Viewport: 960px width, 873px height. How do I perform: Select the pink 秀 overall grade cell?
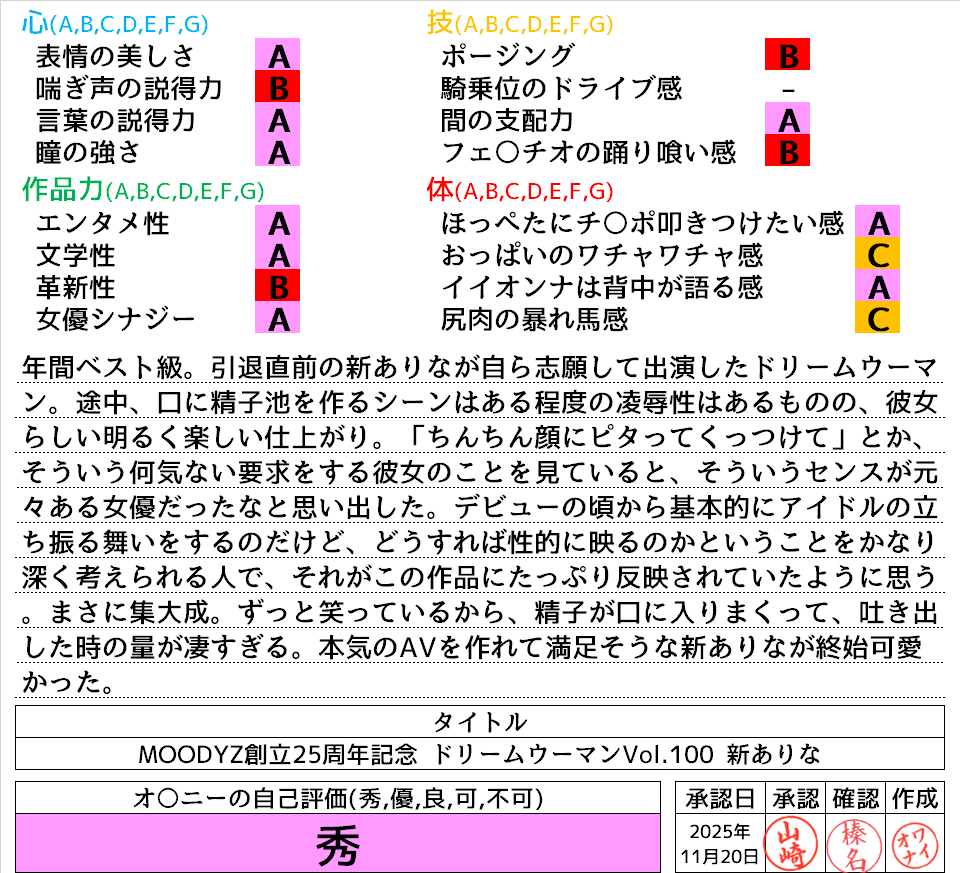(338, 846)
